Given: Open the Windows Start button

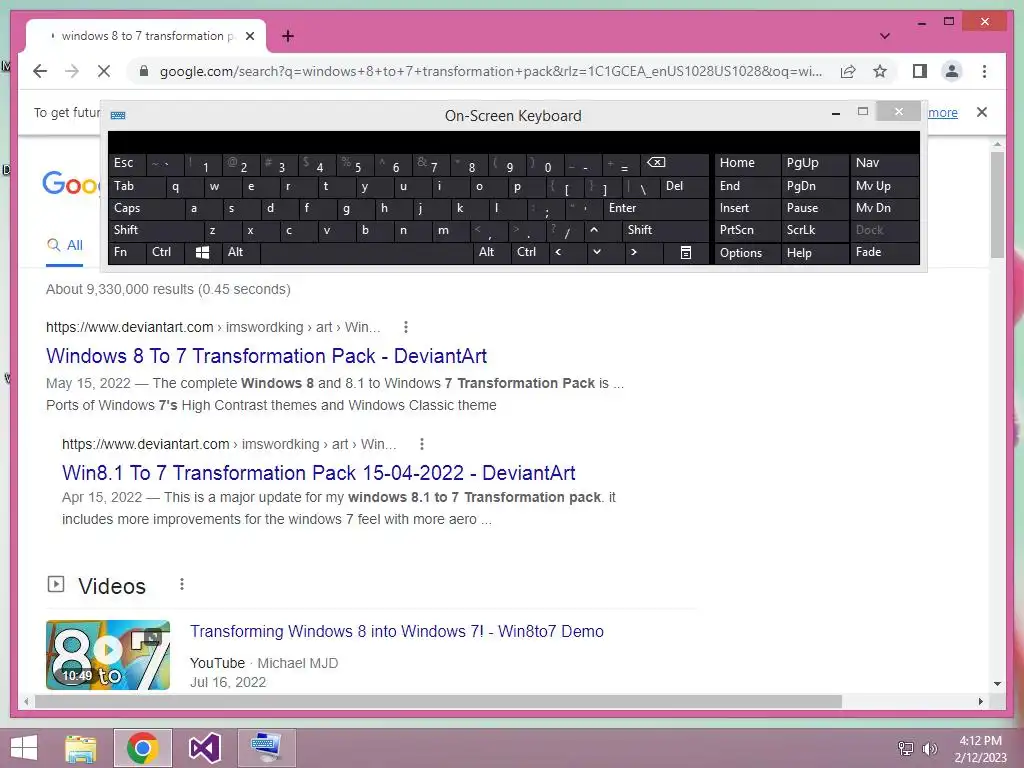Looking at the screenshot, I should (x=24, y=748).
